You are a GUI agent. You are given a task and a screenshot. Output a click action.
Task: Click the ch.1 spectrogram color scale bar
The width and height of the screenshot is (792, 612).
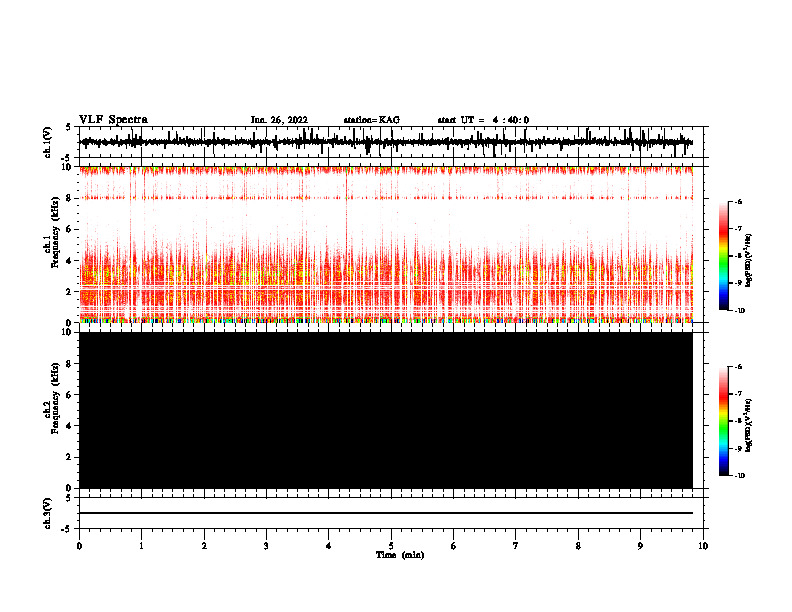point(724,256)
